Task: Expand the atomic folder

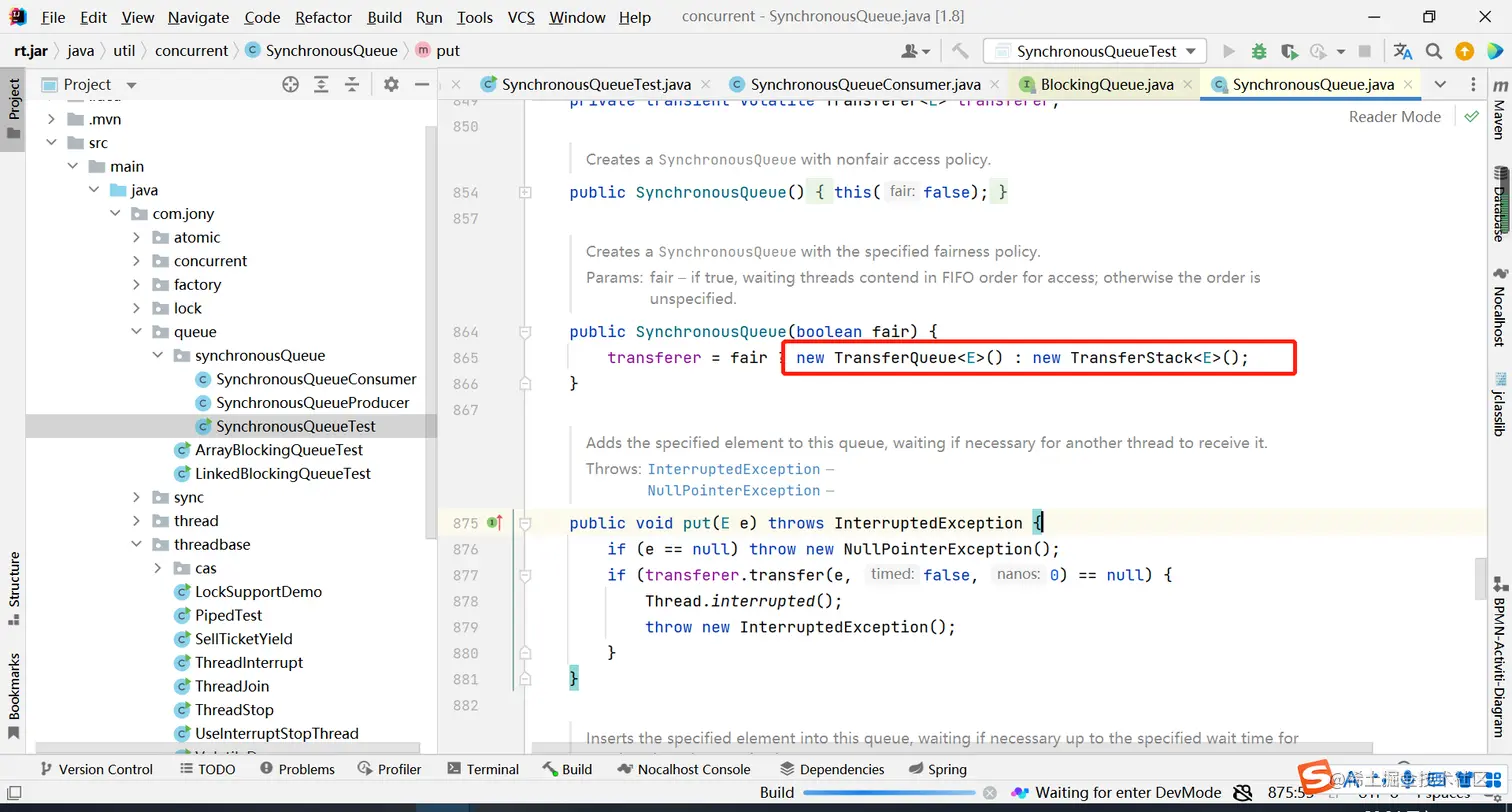Action: (136, 237)
